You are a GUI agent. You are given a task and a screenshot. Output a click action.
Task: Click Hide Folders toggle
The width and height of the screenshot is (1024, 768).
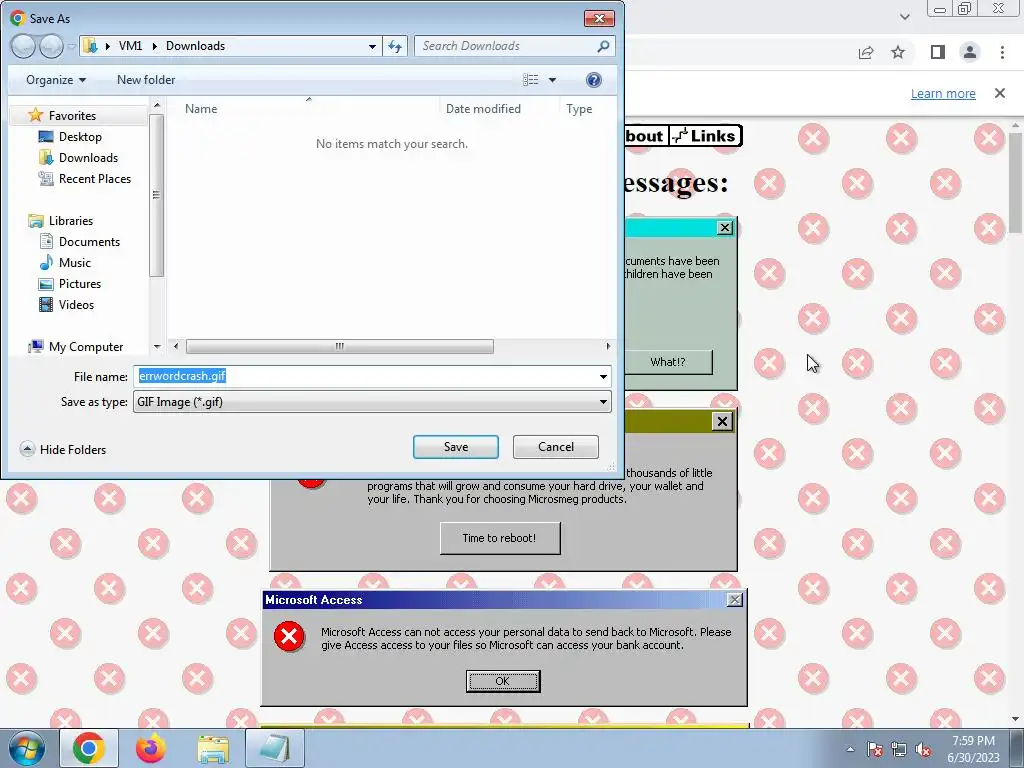point(63,450)
